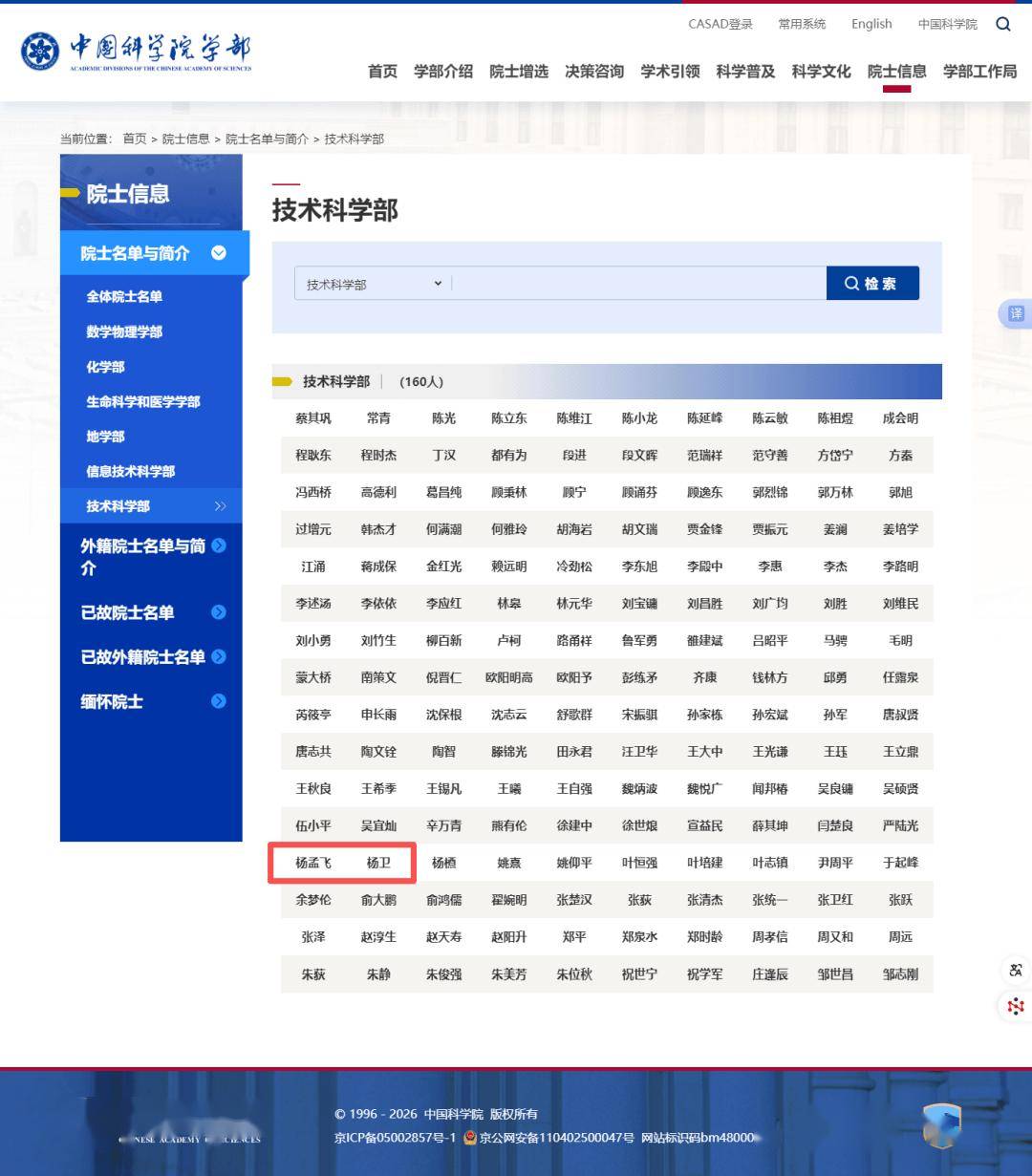Viewport: 1032px width, 1176px height.
Task: Open academician 丁汉 profile
Action: pyautogui.click(x=443, y=456)
